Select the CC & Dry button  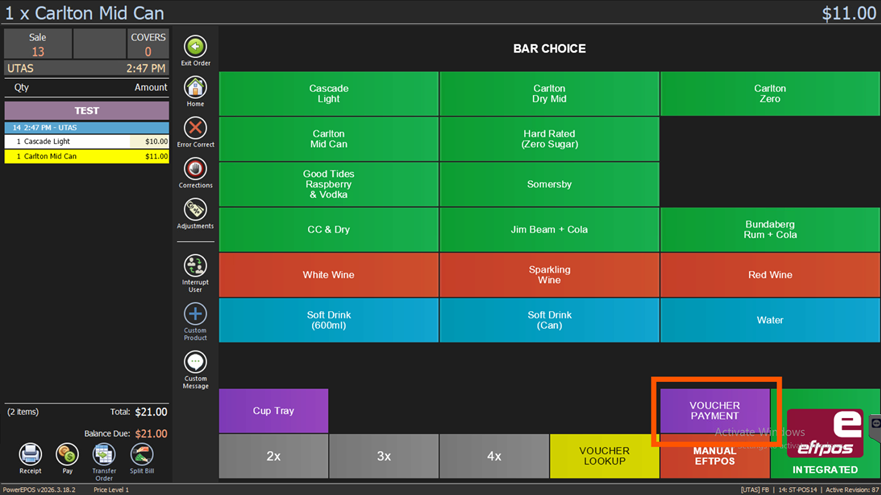click(x=329, y=229)
